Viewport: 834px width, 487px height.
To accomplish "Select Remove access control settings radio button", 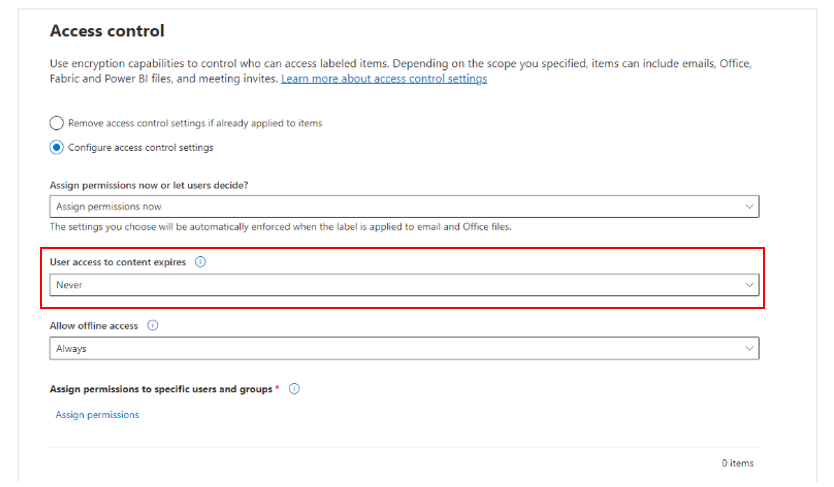I will coord(57,123).
